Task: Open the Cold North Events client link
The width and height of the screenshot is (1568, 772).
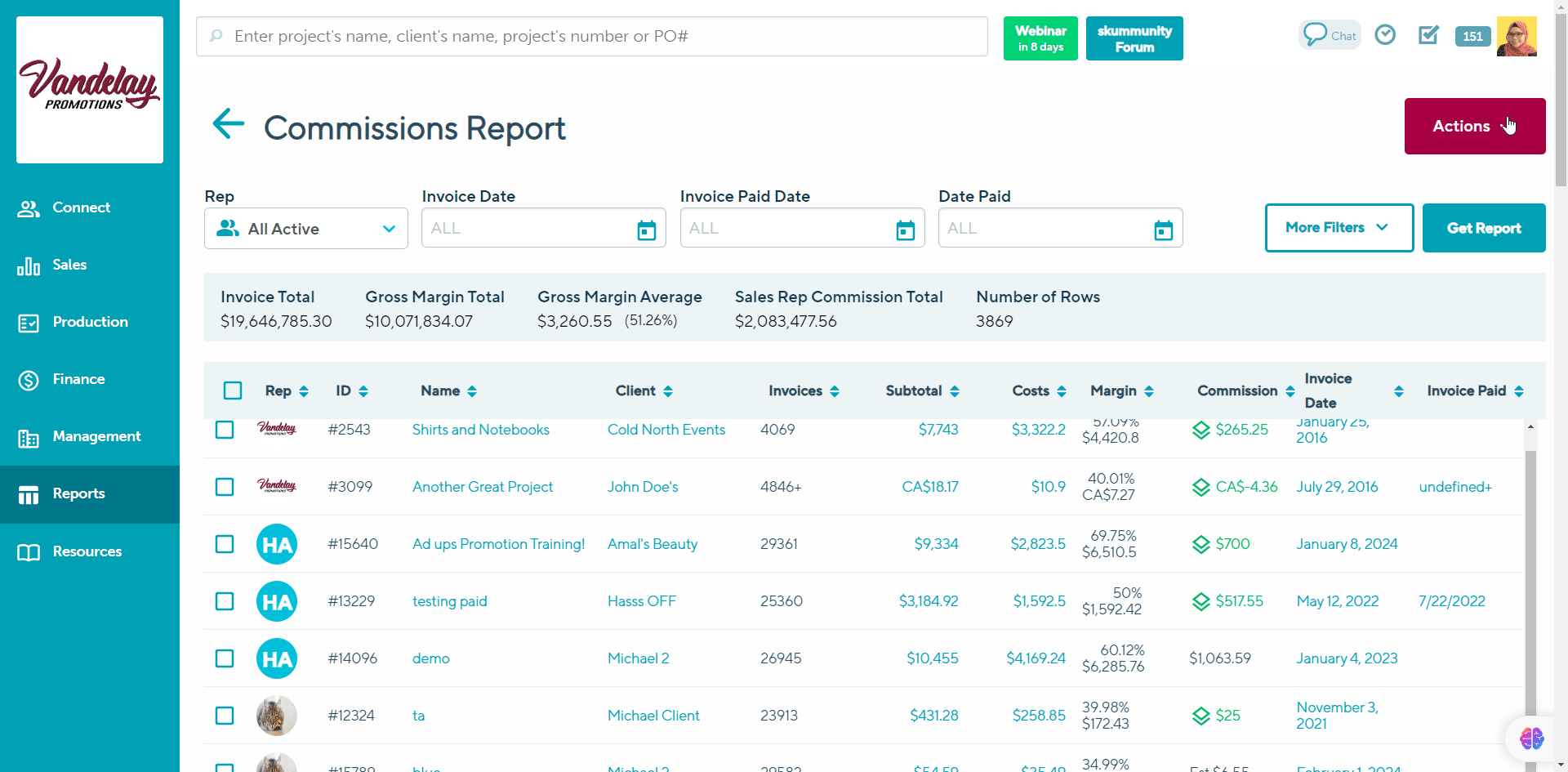Action: point(666,430)
